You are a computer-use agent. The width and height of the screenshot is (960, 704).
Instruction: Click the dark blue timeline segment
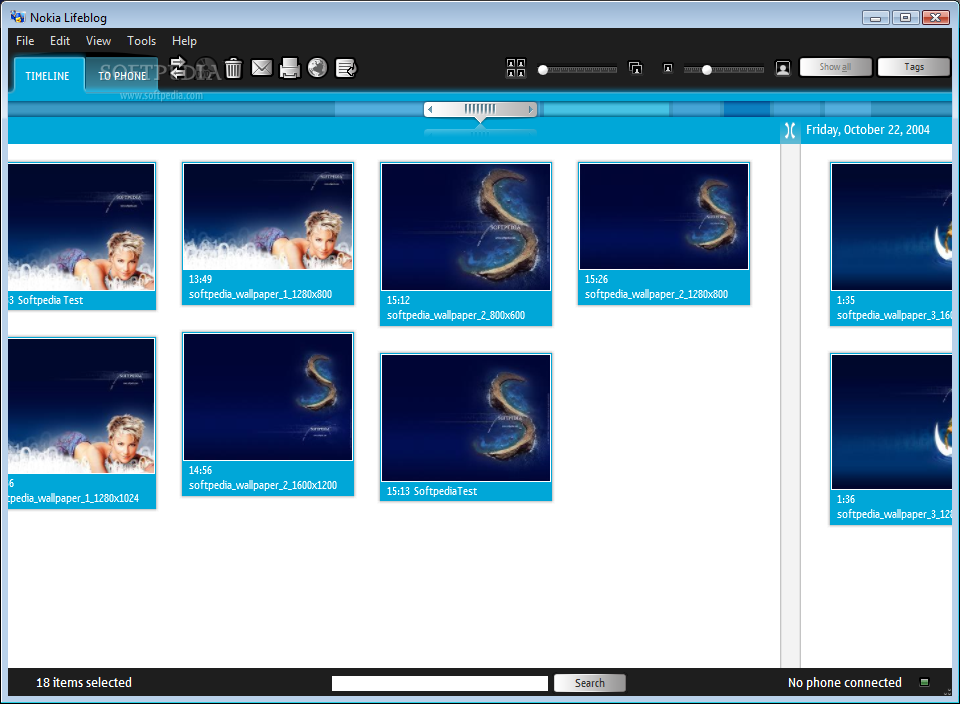(746, 110)
